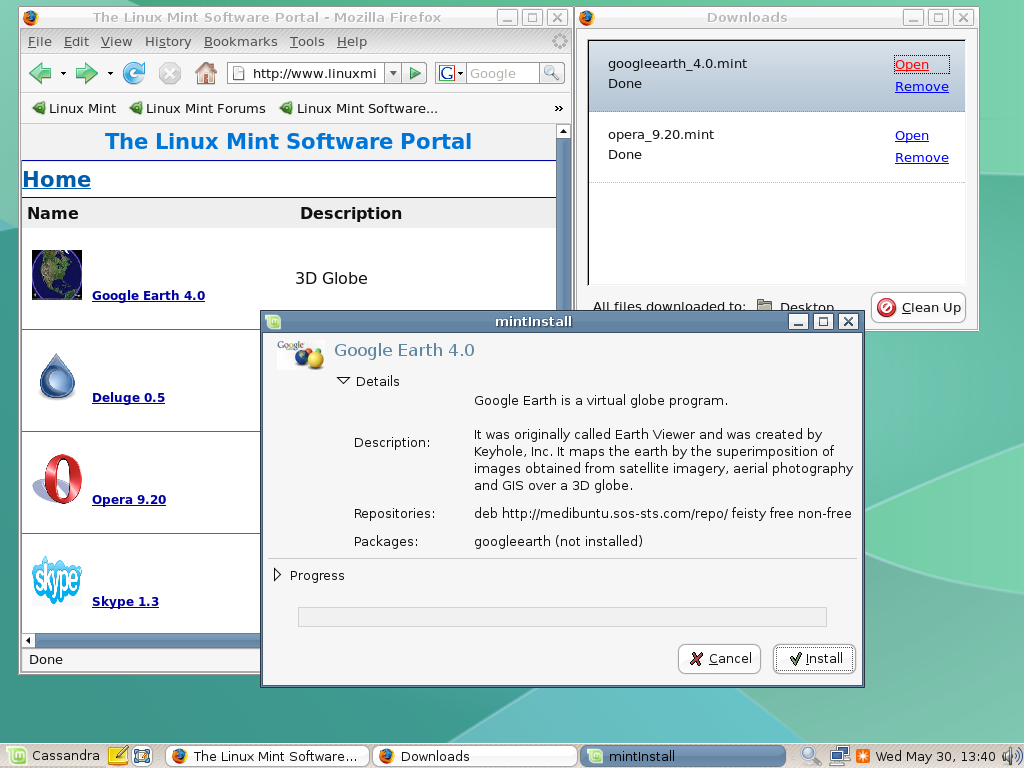
Task: Remove googleearth_4.0.mint from the downloads list
Action: click(921, 86)
